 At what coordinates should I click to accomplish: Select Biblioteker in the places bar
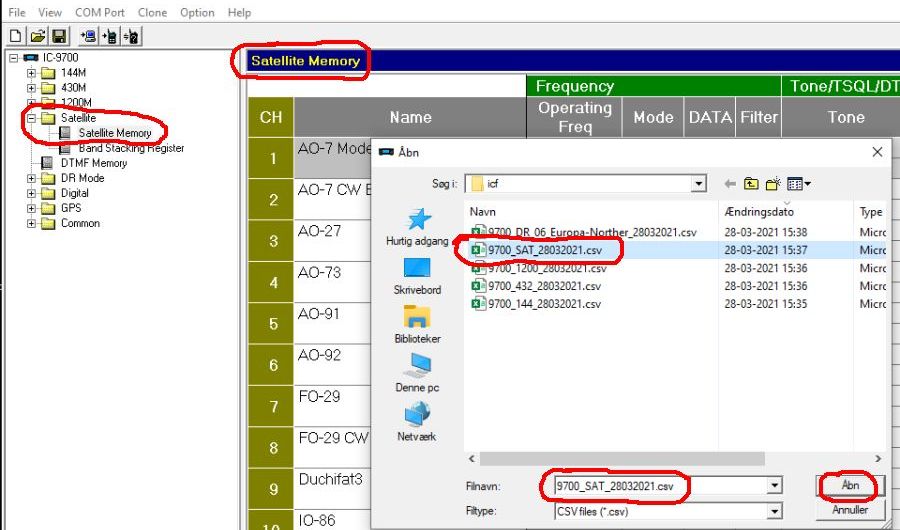[x=417, y=325]
